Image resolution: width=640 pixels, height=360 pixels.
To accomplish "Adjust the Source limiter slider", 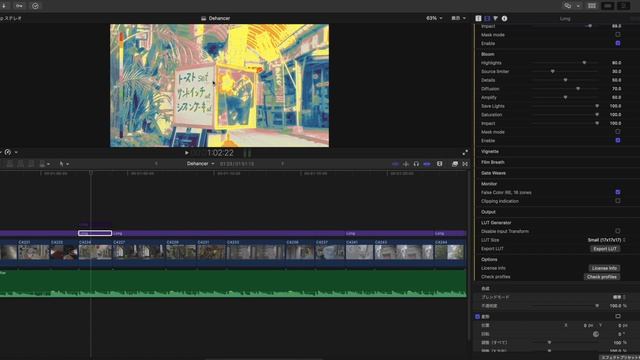I will click(x=553, y=71).
